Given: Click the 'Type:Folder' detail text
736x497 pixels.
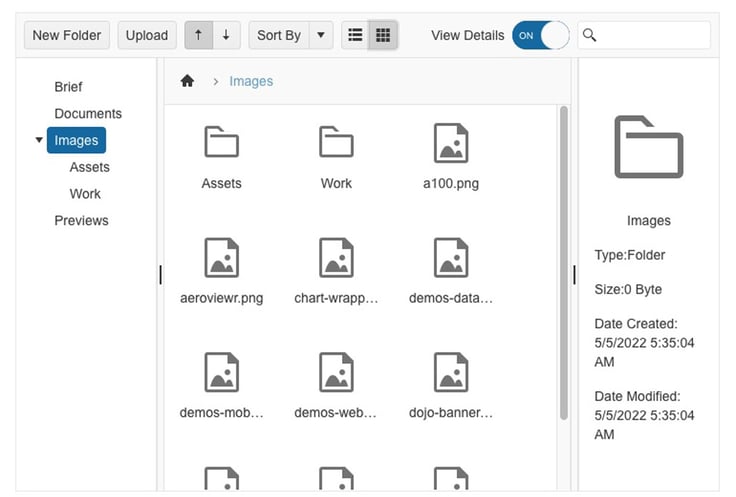Looking at the screenshot, I should pyautogui.click(x=630, y=255).
